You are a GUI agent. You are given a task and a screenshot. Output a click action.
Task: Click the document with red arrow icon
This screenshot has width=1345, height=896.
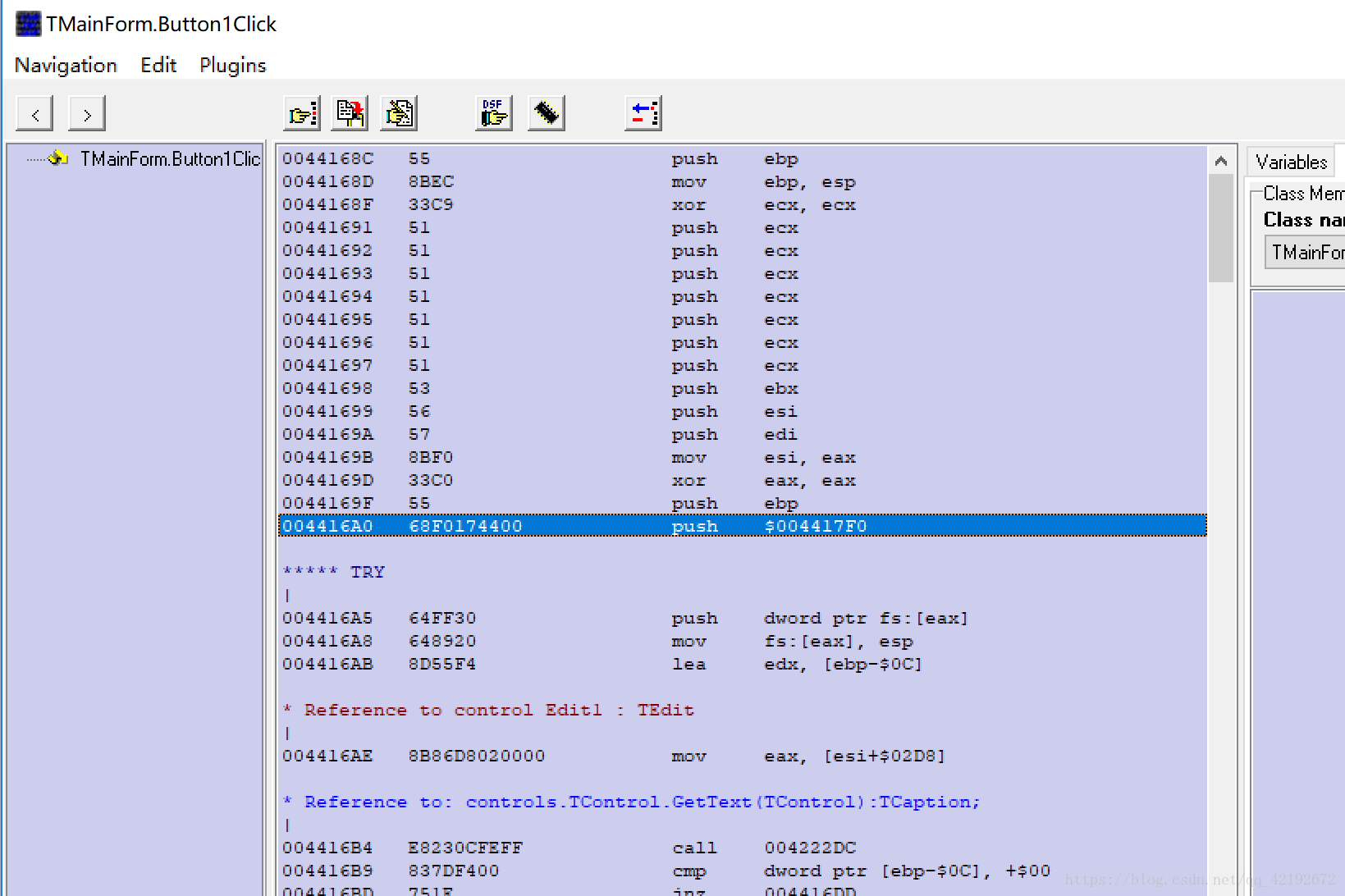click(350, 113)
